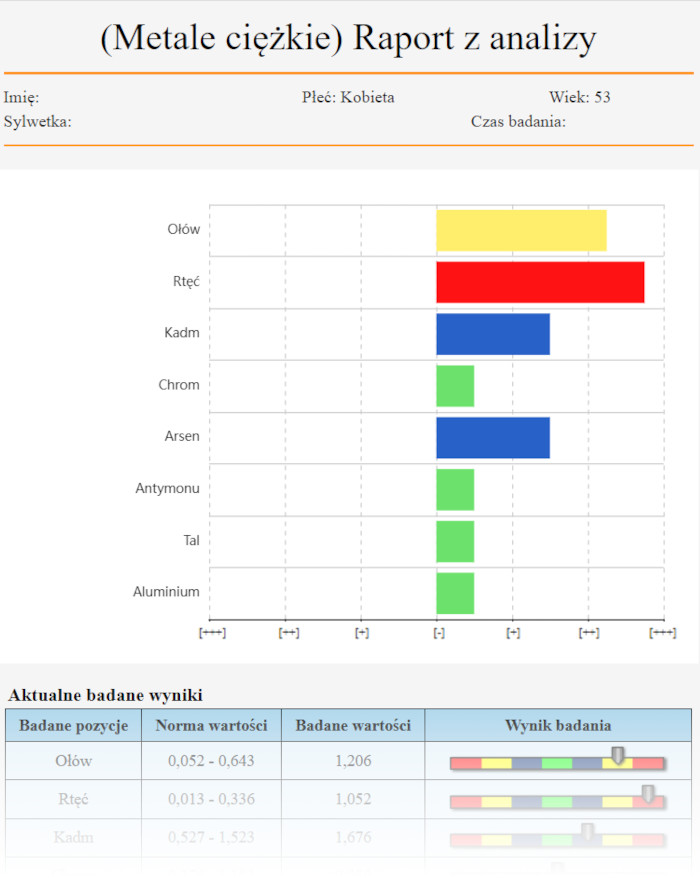This screenshot has height=878, width=700.
Task: Click the Wynik badania column header
Action: pos(557,725)
